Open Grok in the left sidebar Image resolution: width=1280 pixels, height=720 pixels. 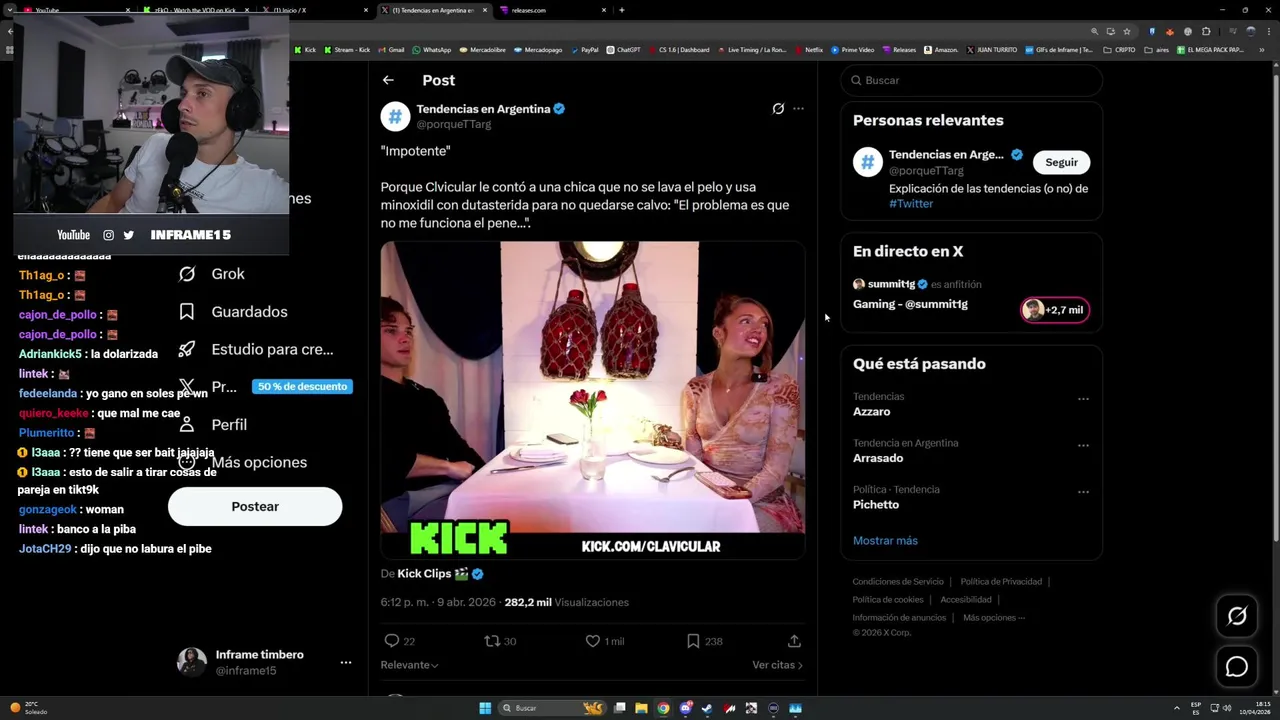click(x=212, y=274)
